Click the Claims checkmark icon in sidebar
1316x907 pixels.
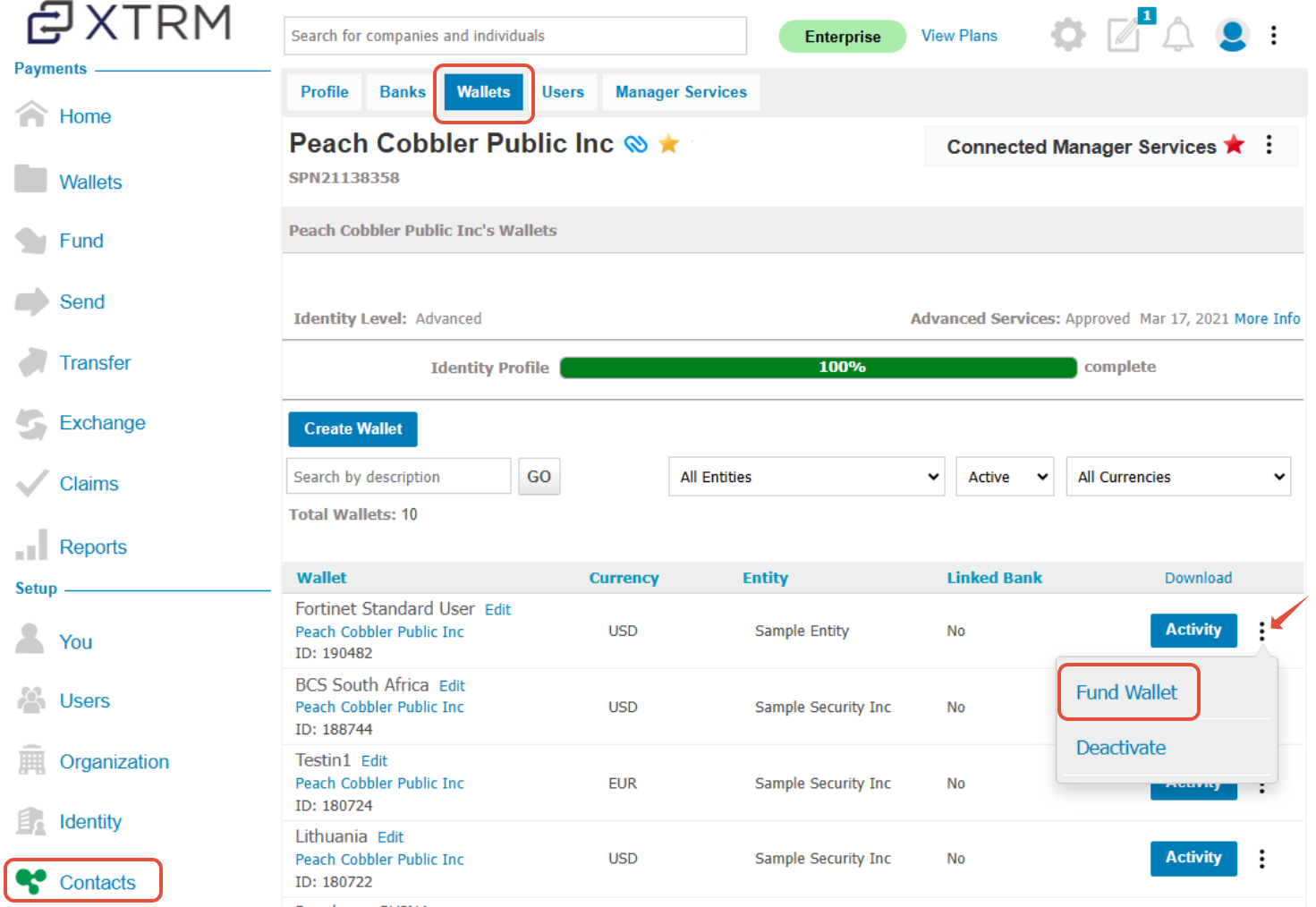[x=31, y=483]
